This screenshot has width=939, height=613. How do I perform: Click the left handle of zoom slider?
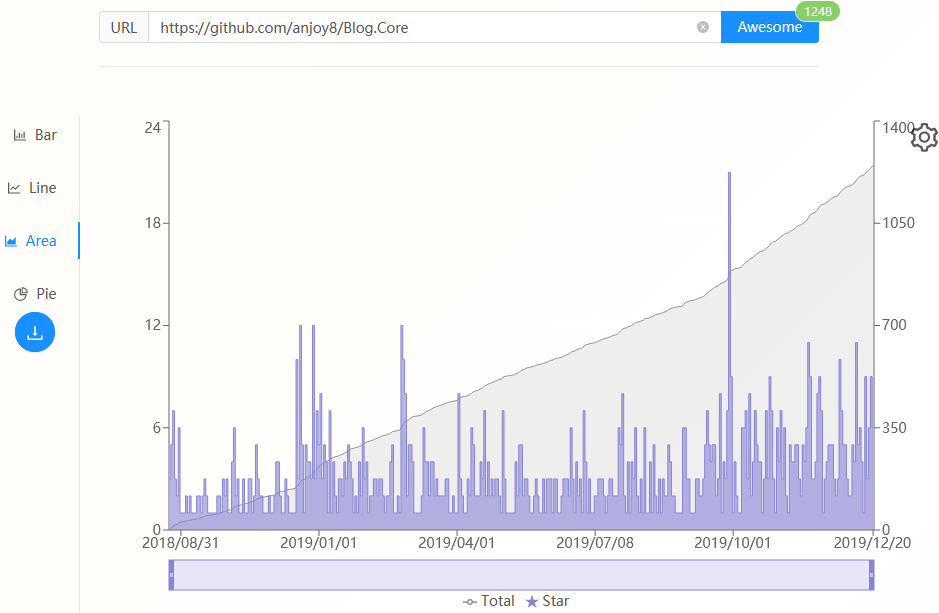coord(171,575)
